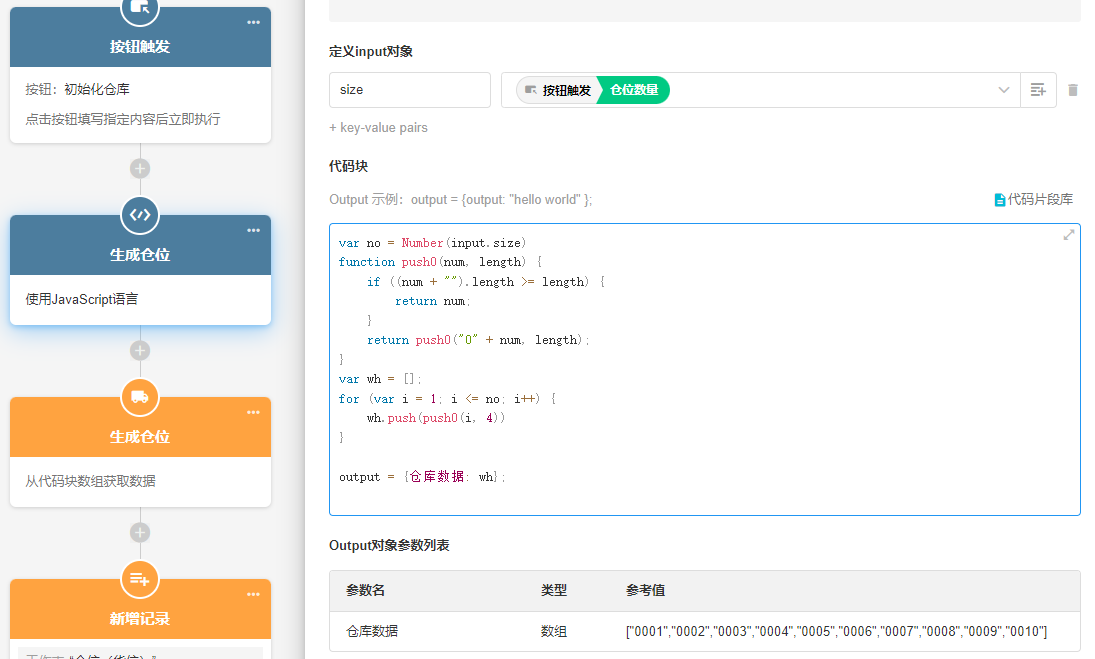Open the more options menu on 按钮触发 node
The width and height of the screenshot is (1095, 659).
[x=253, y=23]
